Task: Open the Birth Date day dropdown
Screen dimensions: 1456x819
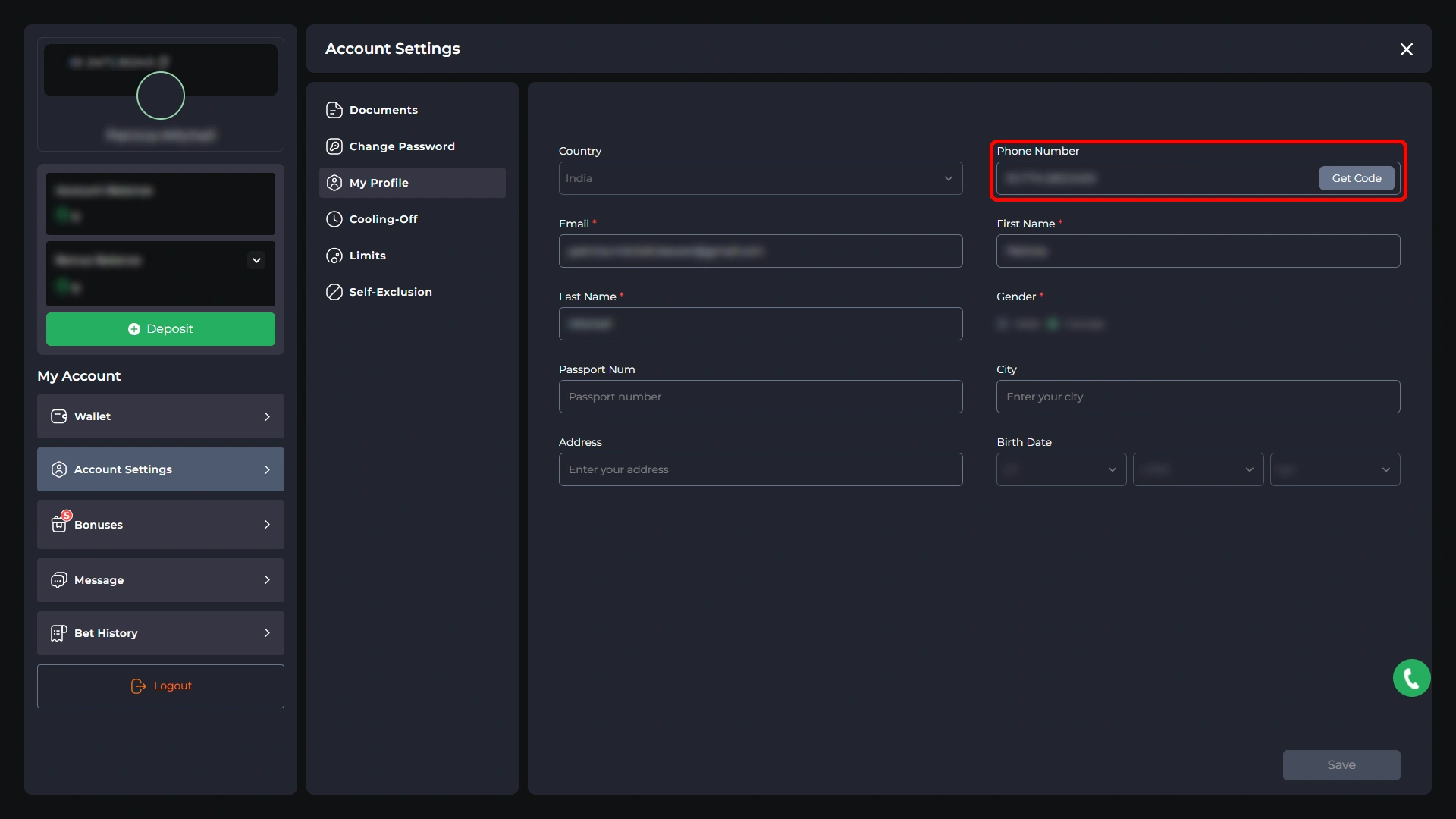Action: pos(1061,469)
